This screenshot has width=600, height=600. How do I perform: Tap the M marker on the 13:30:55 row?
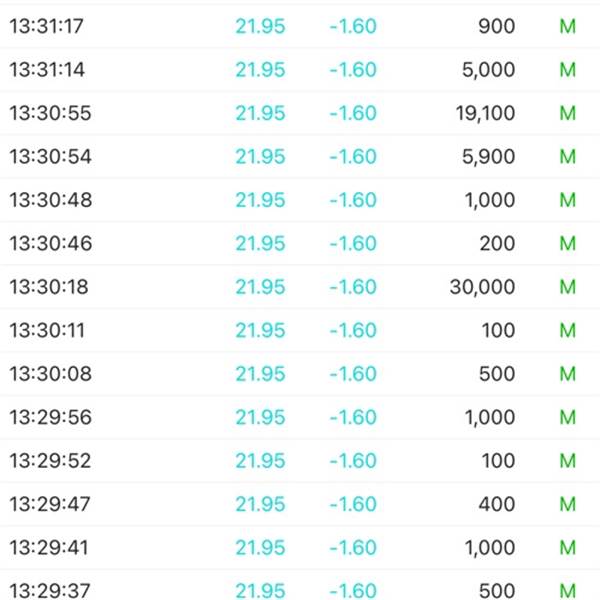coord(567,113)
